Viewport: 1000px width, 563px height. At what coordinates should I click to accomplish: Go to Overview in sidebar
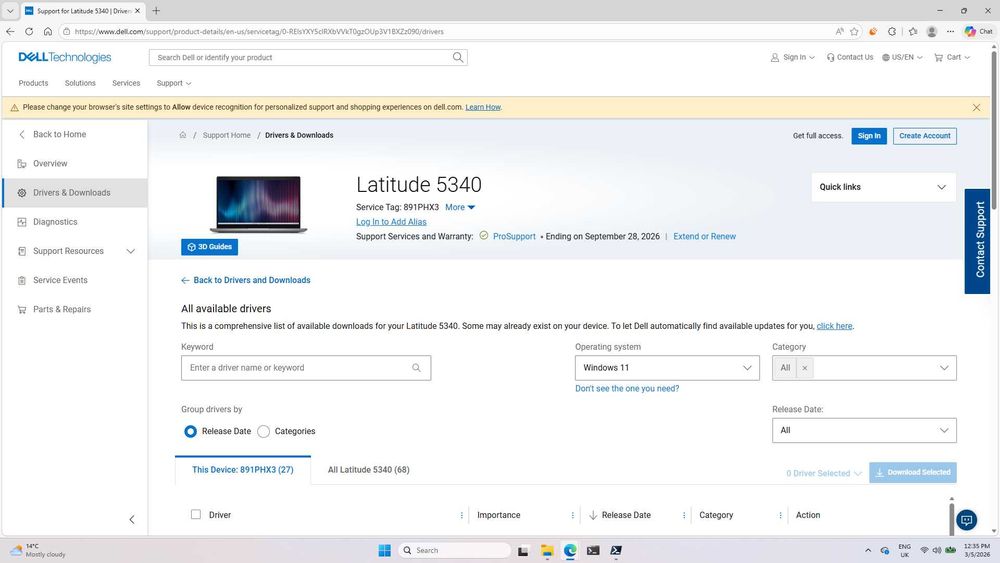tap(75, 164)
